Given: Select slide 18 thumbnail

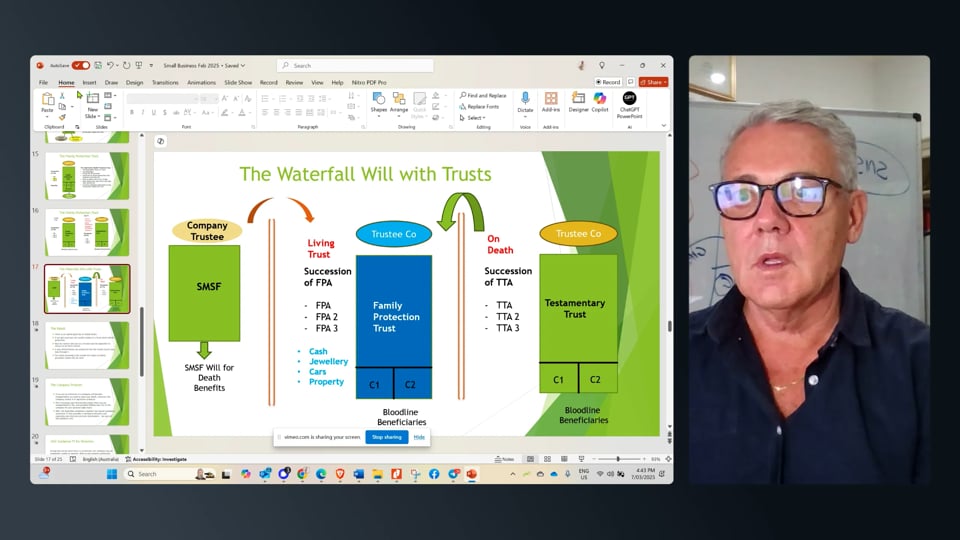Looking at the screenshot, I should coord(87,345).
